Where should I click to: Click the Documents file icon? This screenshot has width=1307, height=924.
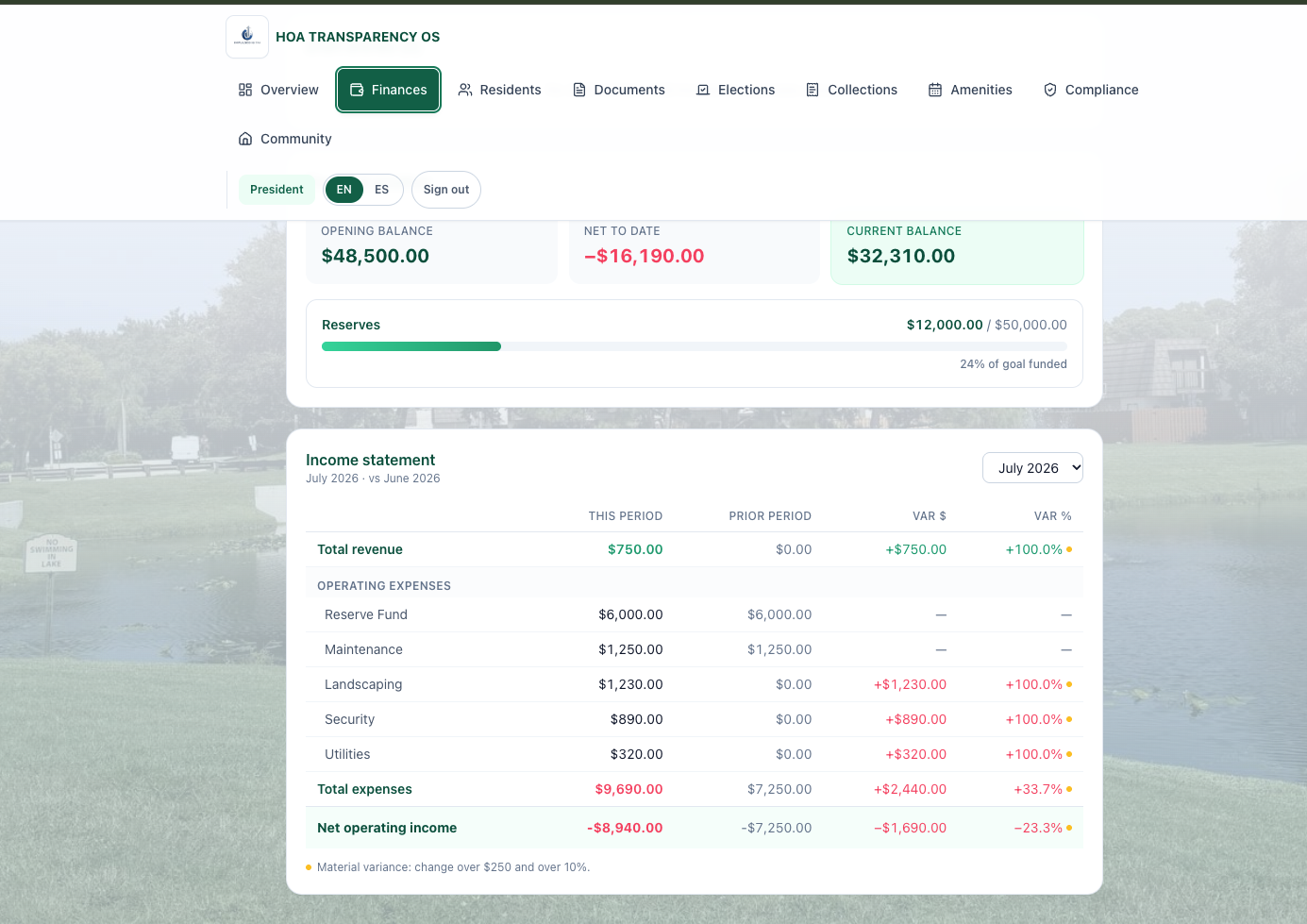[x=579, y=90]
